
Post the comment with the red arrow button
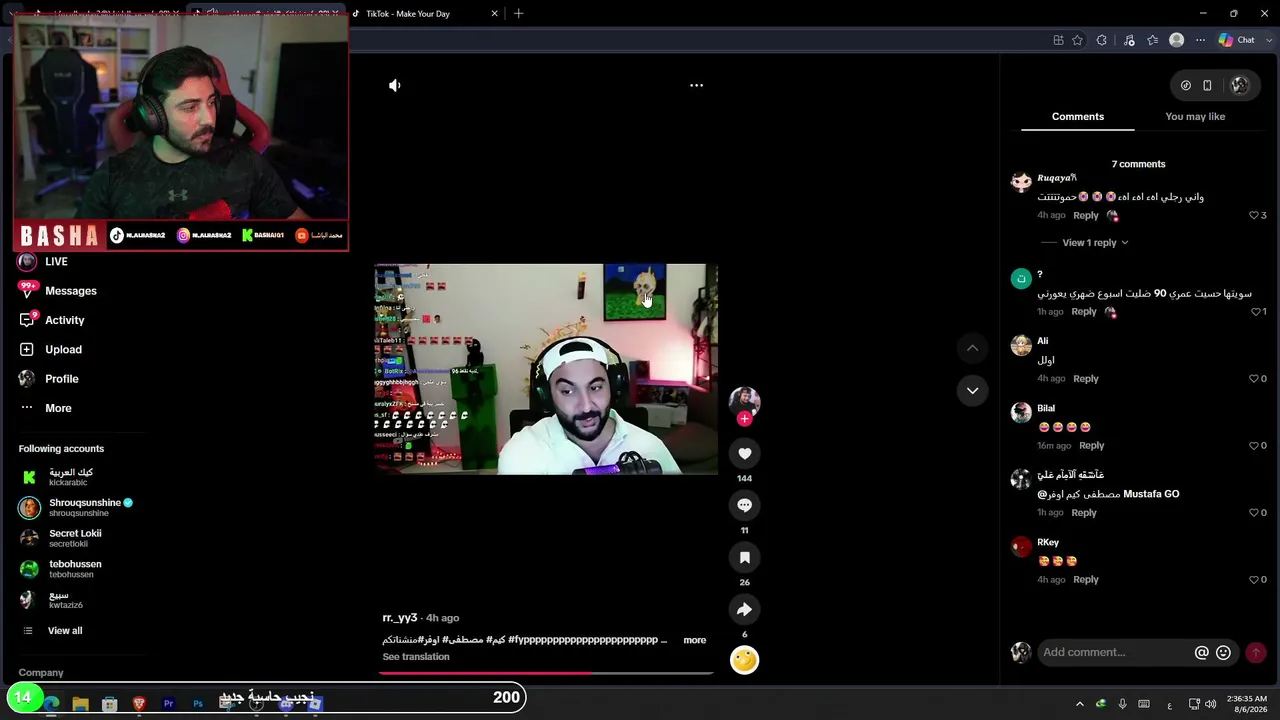coord(1256,653)
